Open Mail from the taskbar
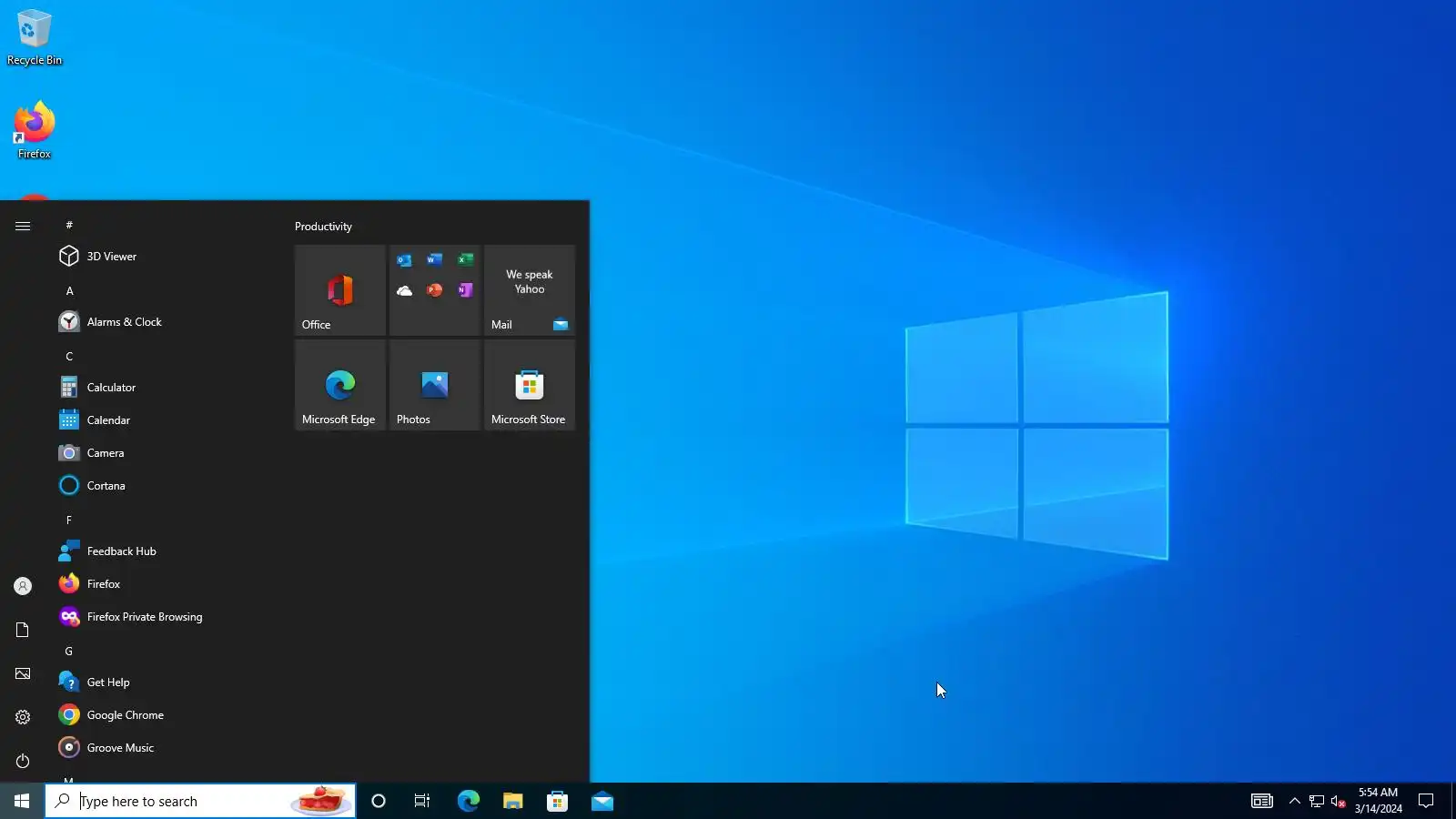This screenshot has width=1456, height=819. coord(602,801)
